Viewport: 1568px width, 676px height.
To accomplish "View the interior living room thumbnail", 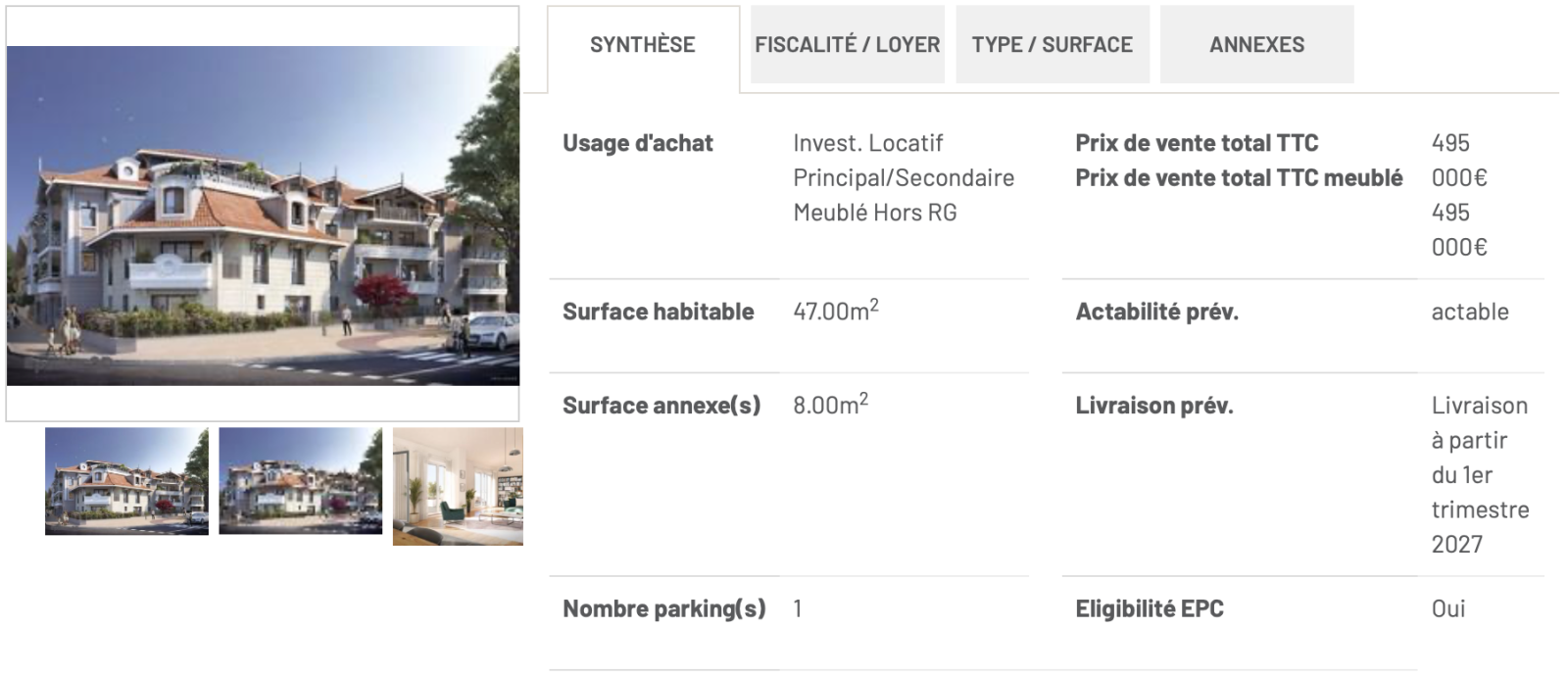I will pos(458,486).
